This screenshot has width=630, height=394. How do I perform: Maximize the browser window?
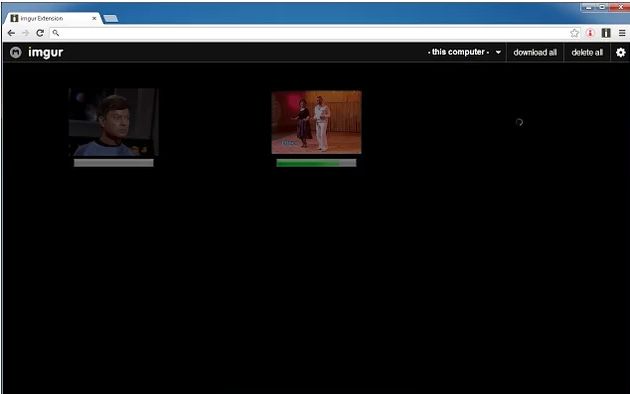click(x=602, y=7)
